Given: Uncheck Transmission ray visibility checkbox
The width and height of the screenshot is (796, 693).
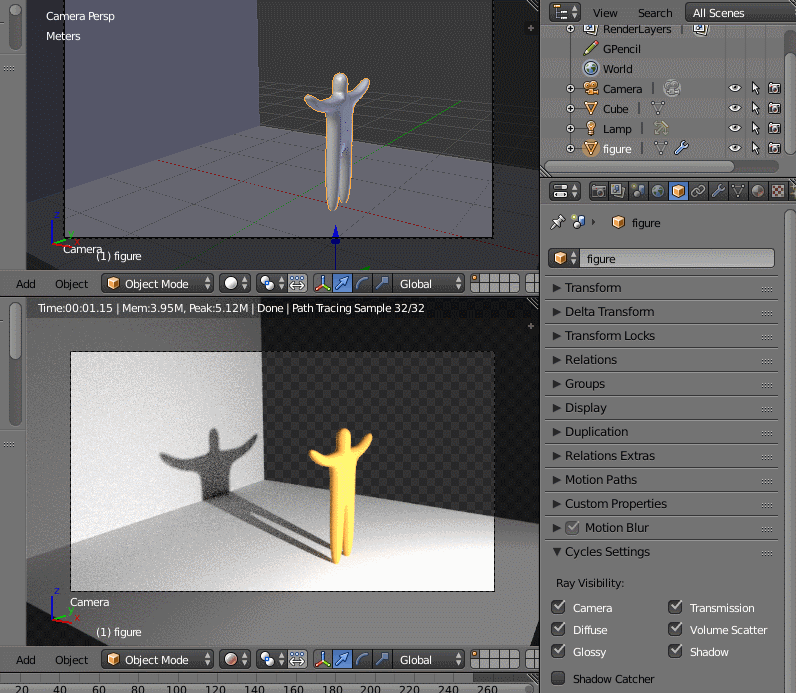Looking at the screenshot, I should tap(675, 607).
